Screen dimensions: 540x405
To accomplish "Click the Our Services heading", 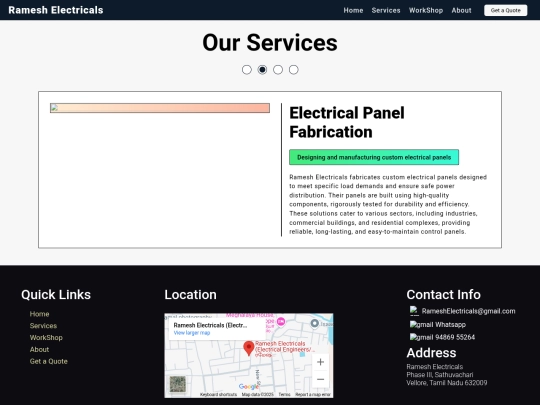I will [270, 43].
